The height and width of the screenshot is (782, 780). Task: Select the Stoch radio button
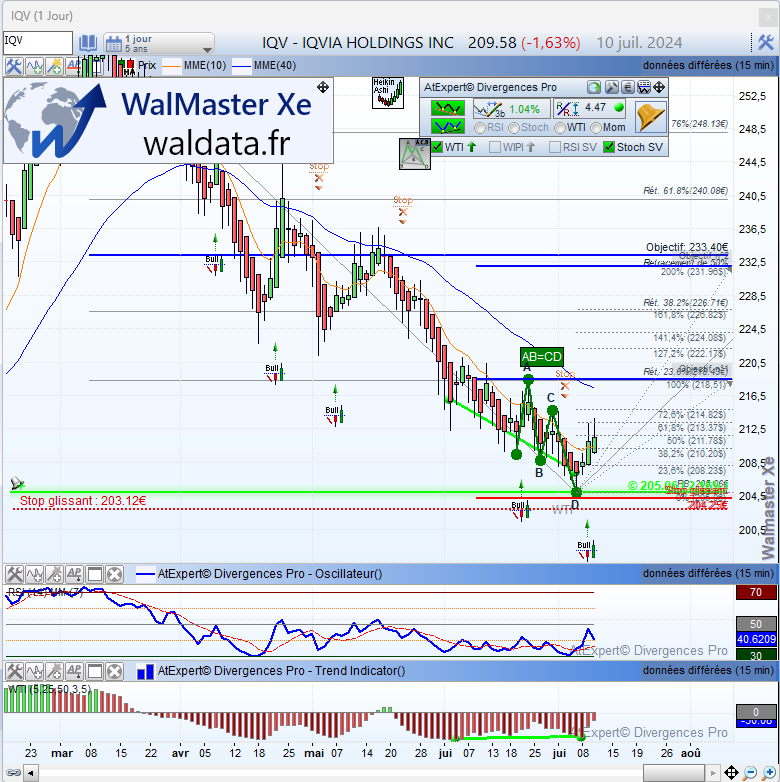(x=514, y=128)
